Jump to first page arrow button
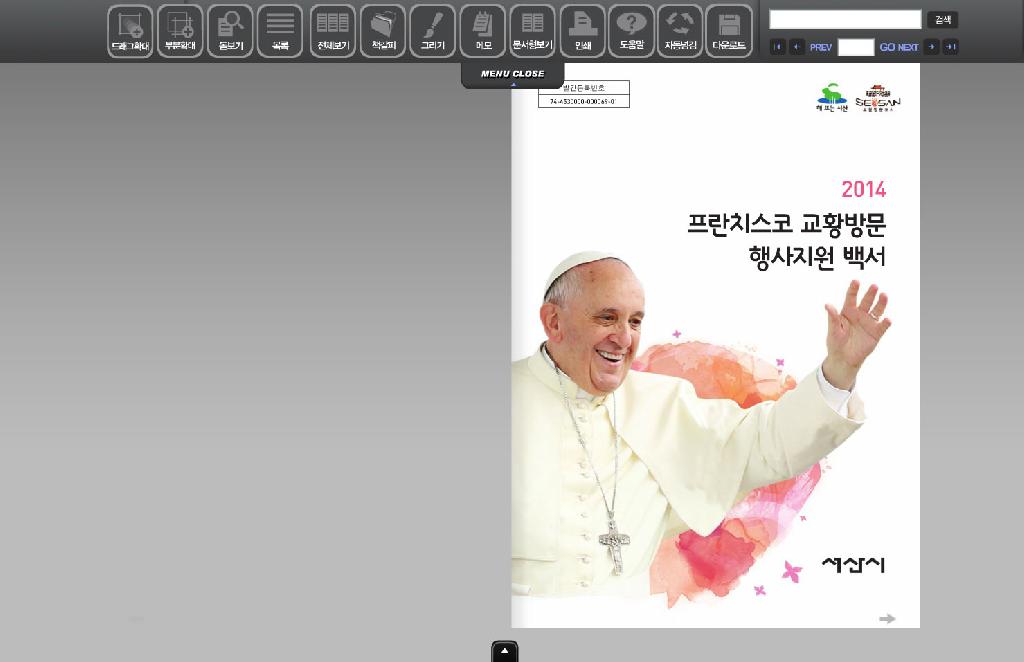1024x662 pixels. click(x=778, y=47)
